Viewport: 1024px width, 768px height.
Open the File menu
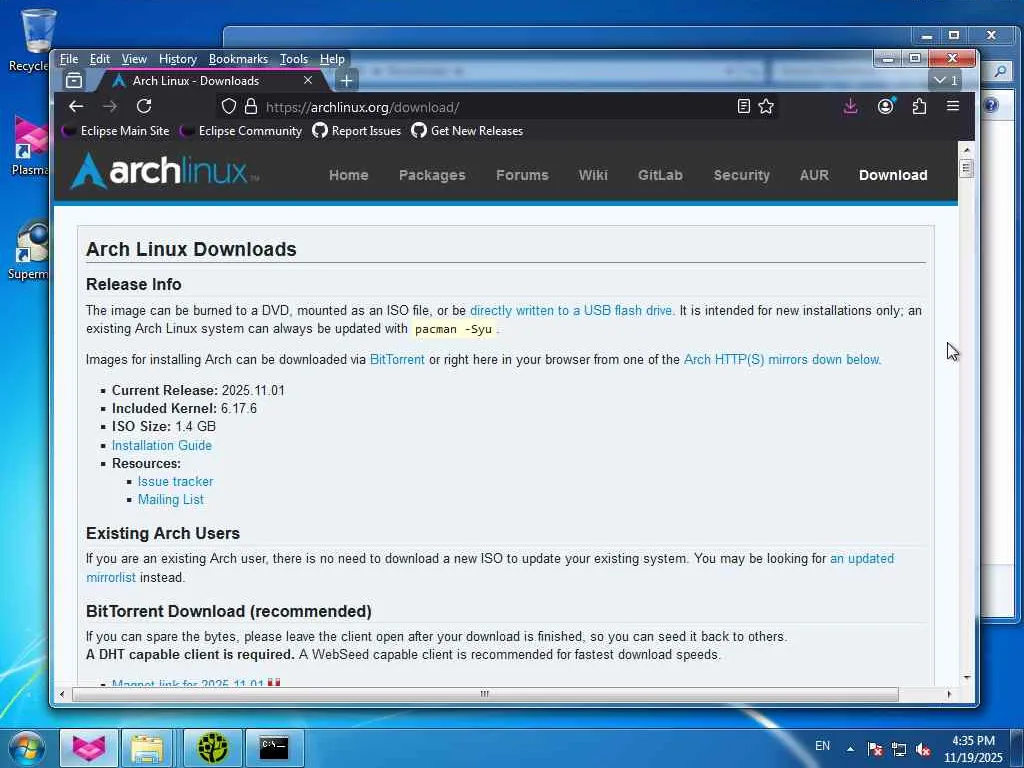(69, 59)
